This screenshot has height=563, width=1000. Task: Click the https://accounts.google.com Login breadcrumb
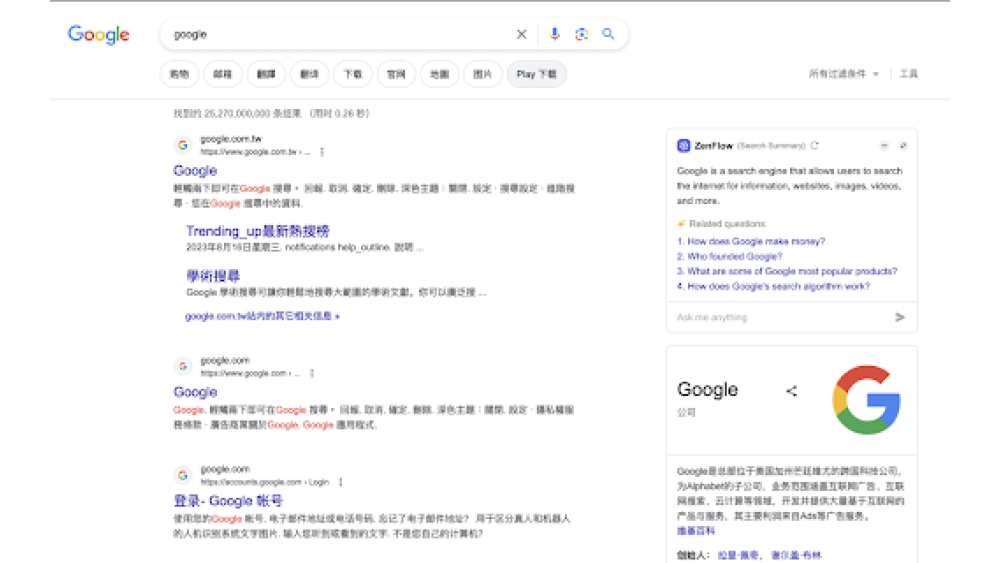(265, 482)
